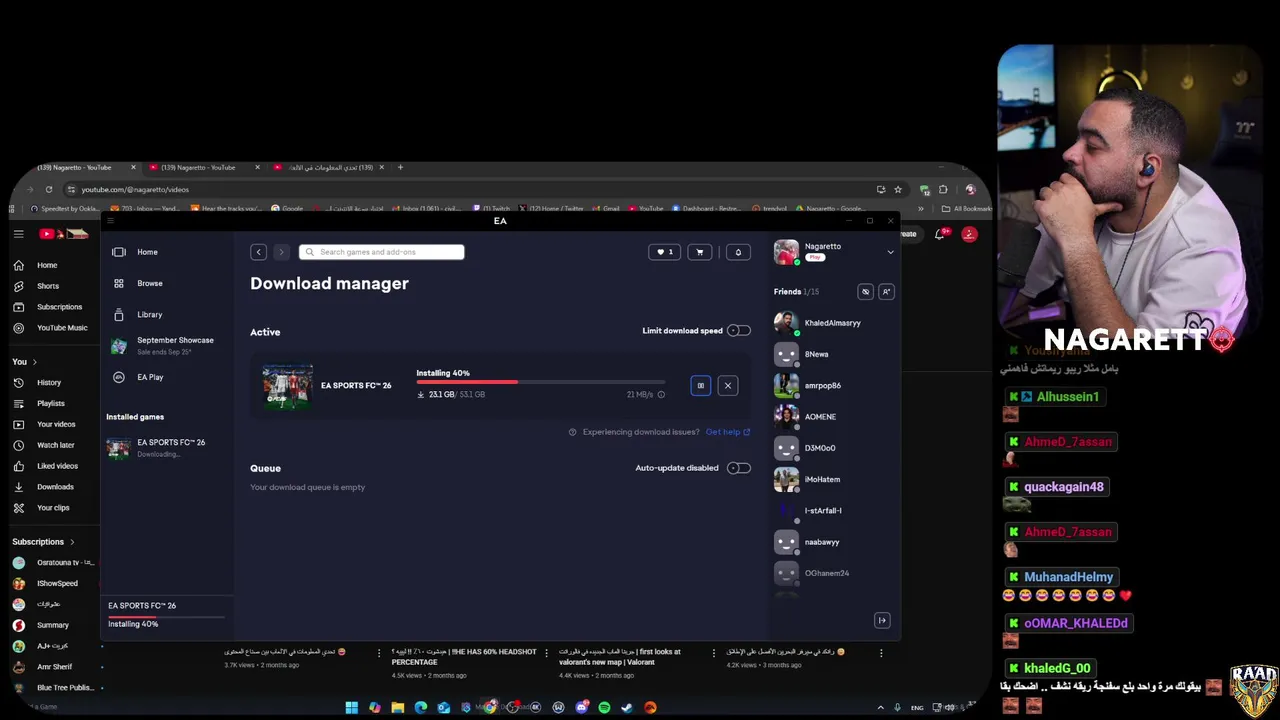This screenshot has width=1280, height=720.
Task: Click the sidebar Installing 40% progress bar
Action: (x=167, y=615)
